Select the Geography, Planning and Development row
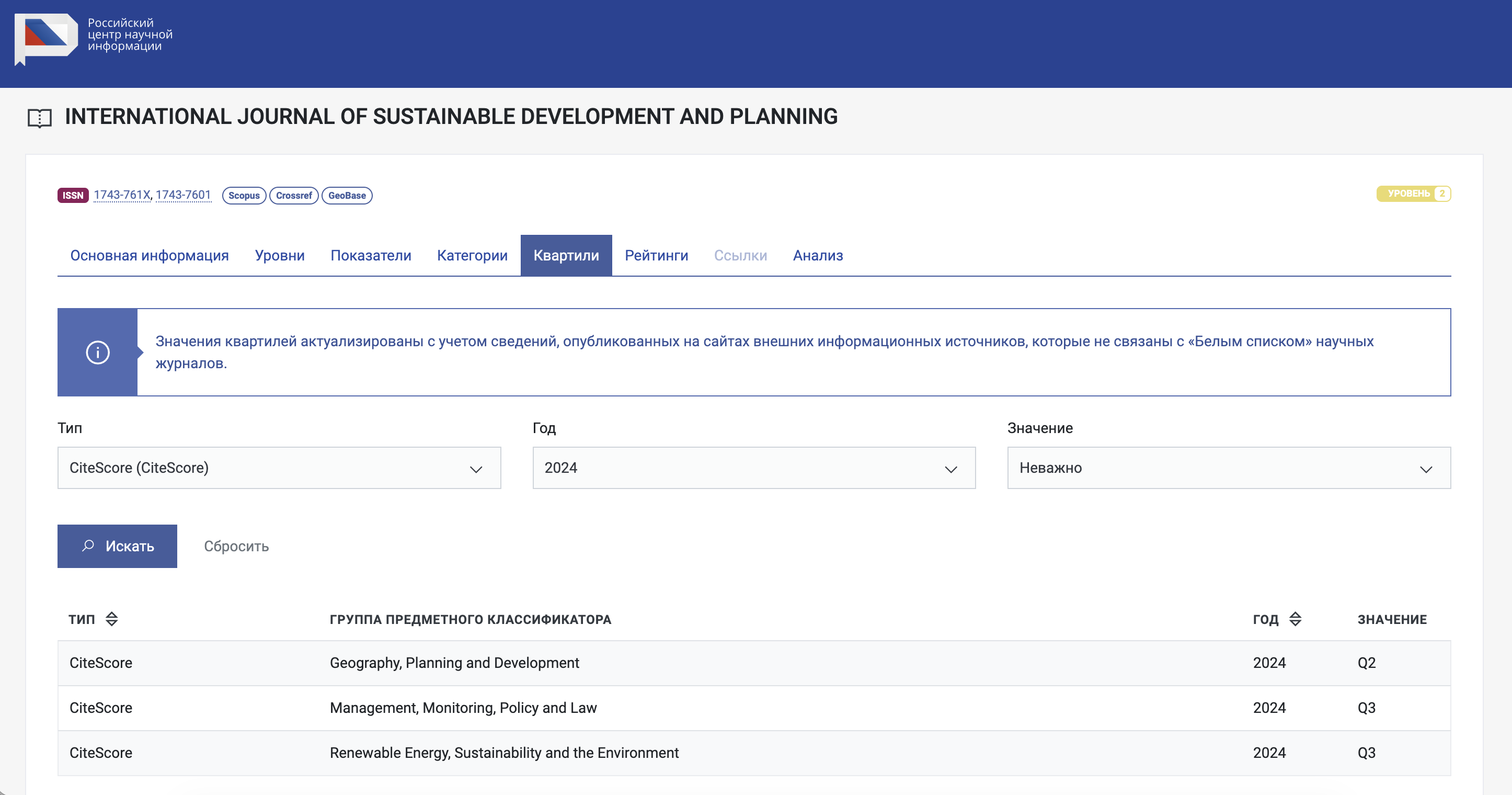Screen dimensions: 1512x795 click(454, 663)
